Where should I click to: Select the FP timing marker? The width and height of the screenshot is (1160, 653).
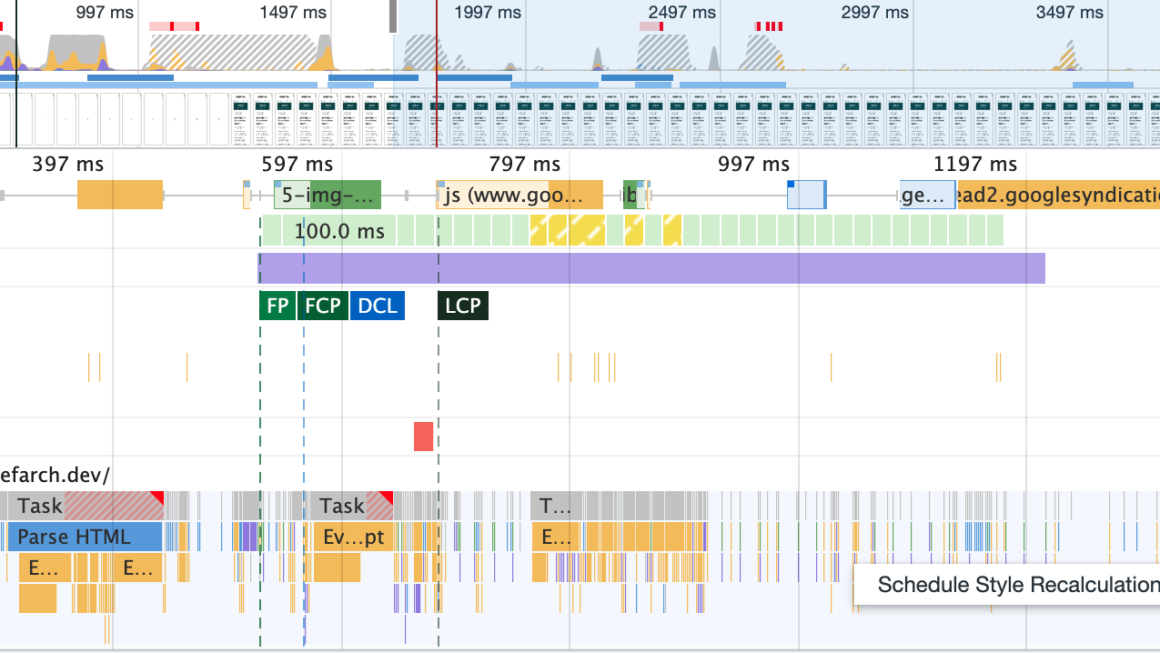tap(277, 305)
